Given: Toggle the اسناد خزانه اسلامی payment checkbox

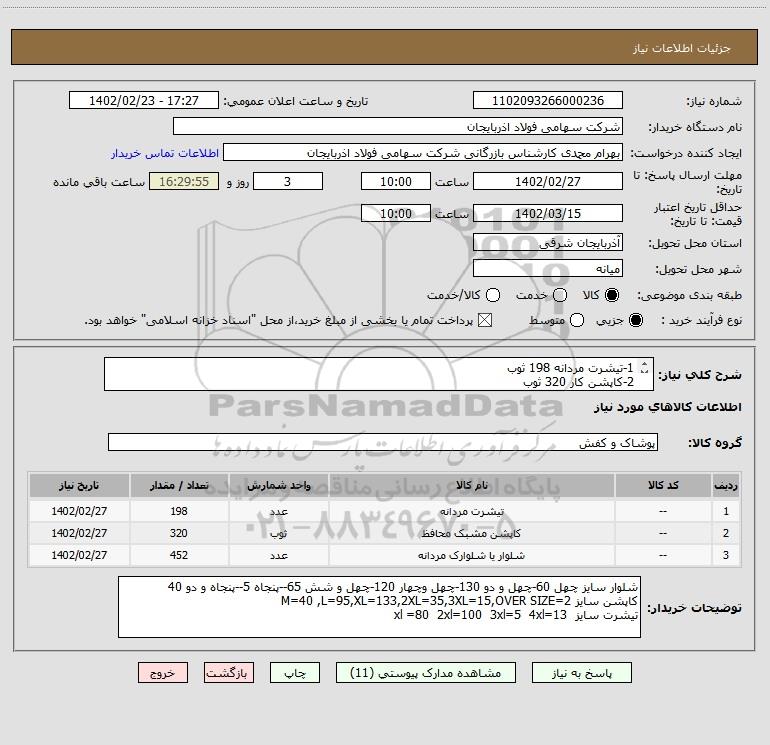Looking at the screenshot, I should [x=485, y=321].
